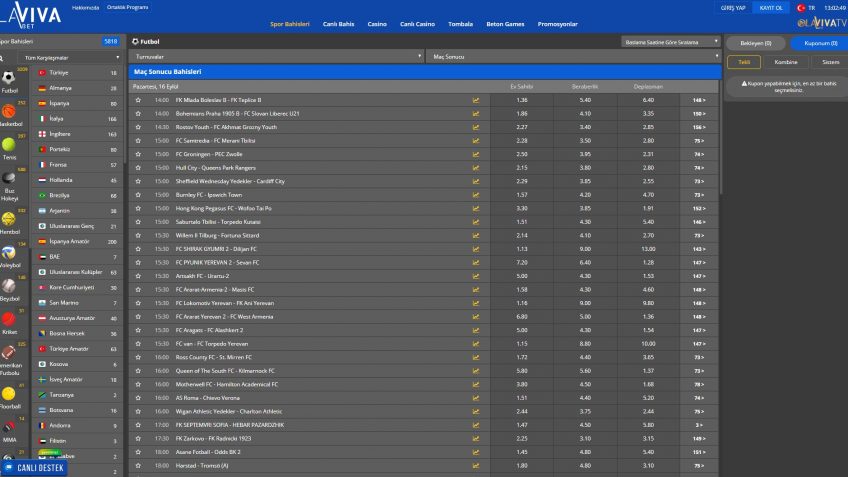
Task: Favorite star for Motherwell FC - Hamilton Academical FC
Action: (138, 385)
